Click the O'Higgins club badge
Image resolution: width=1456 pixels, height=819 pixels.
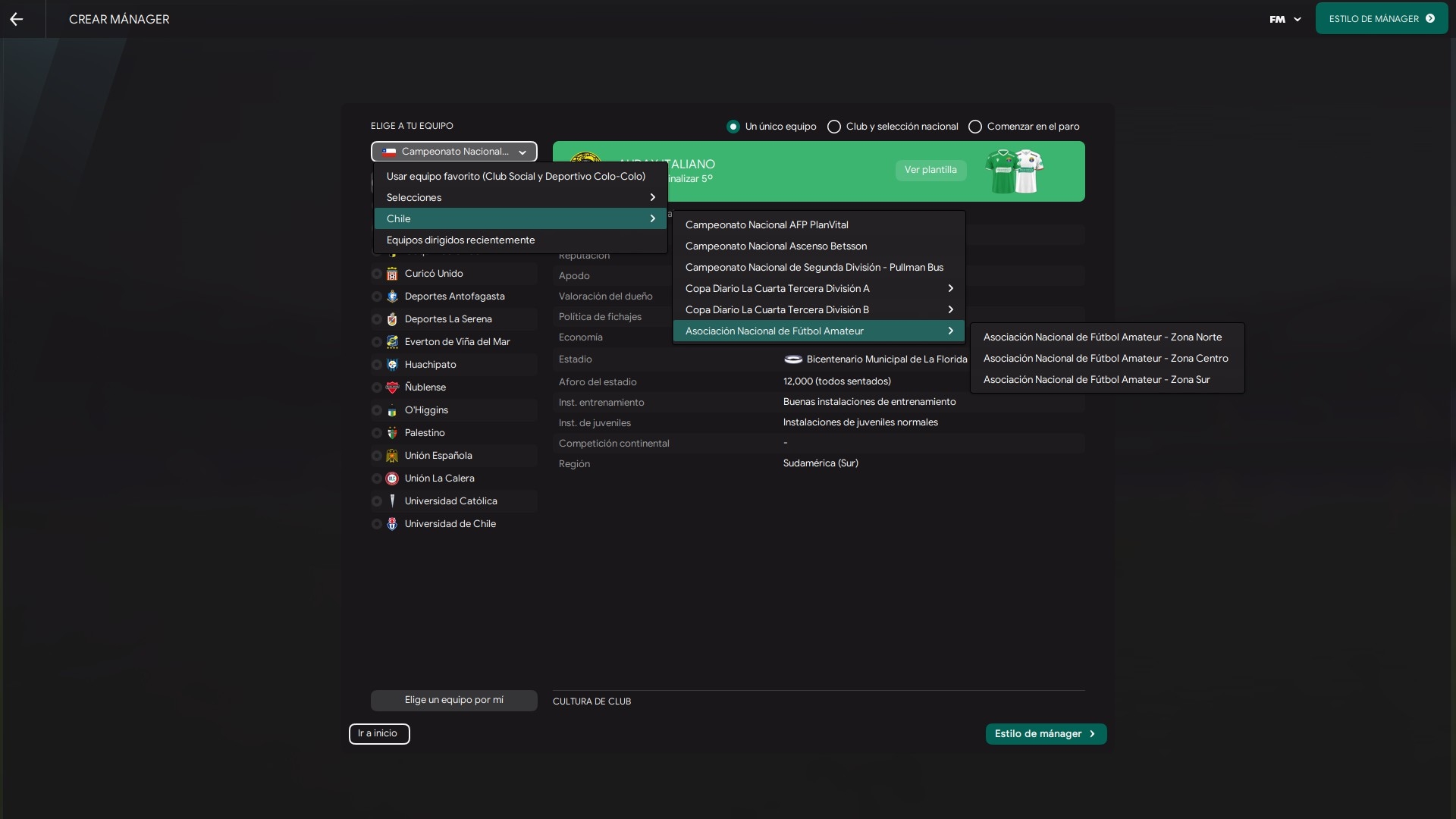[x=392, y=410]
